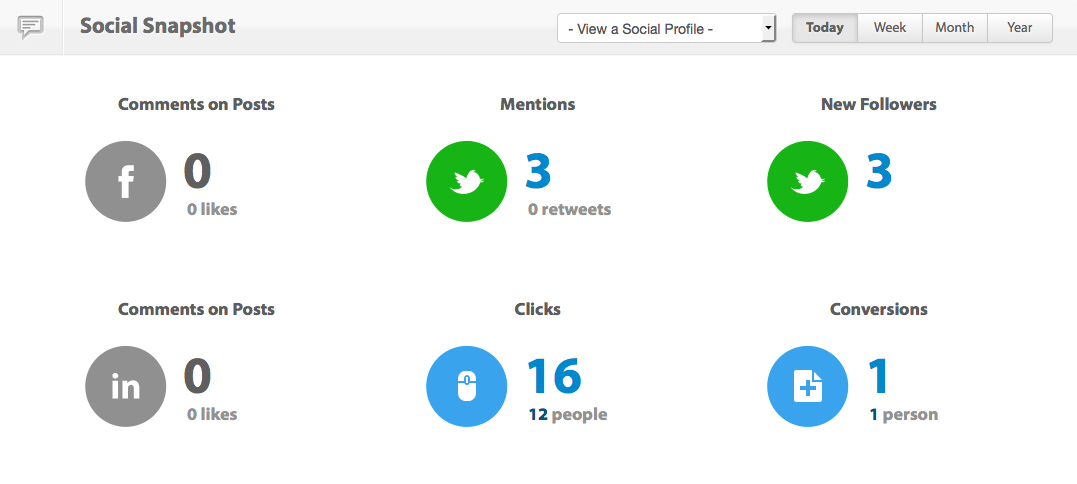Click the 1 count under Conversions
Viewport: 1077px width, 484px height.
tap(878, 376)
